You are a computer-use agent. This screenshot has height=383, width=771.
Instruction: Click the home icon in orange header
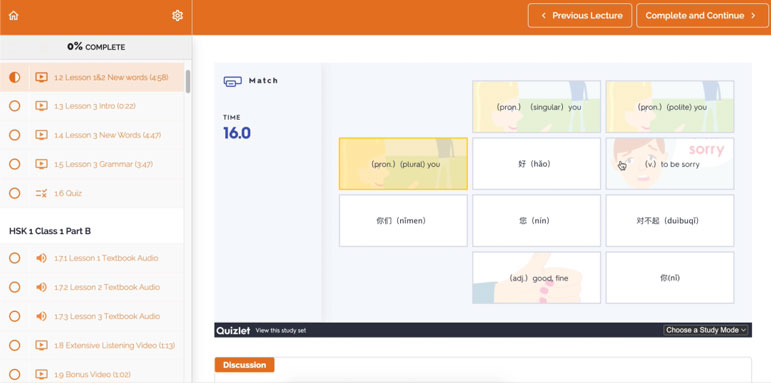coord(13,16)
